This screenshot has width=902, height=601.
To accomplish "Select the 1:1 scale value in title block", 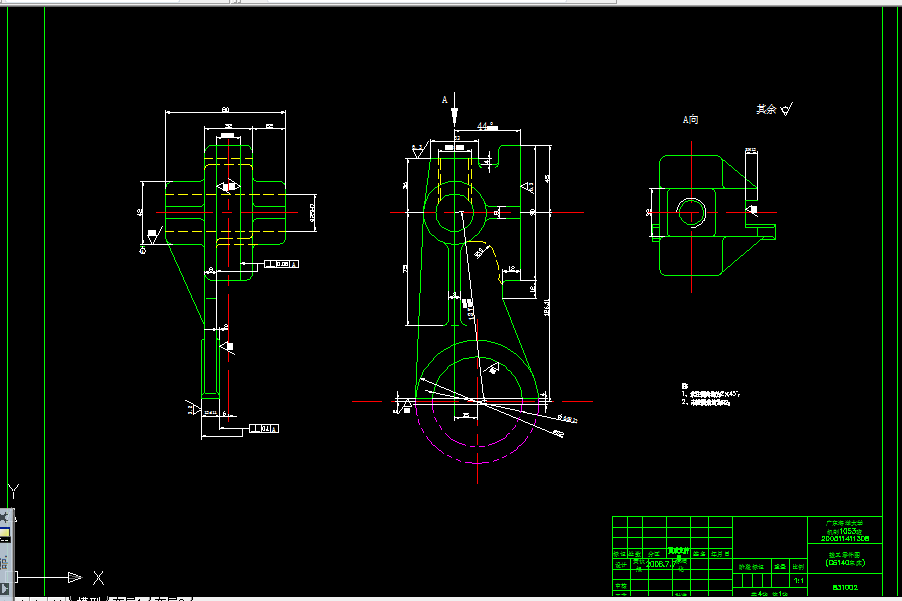I will click(798, 581).
